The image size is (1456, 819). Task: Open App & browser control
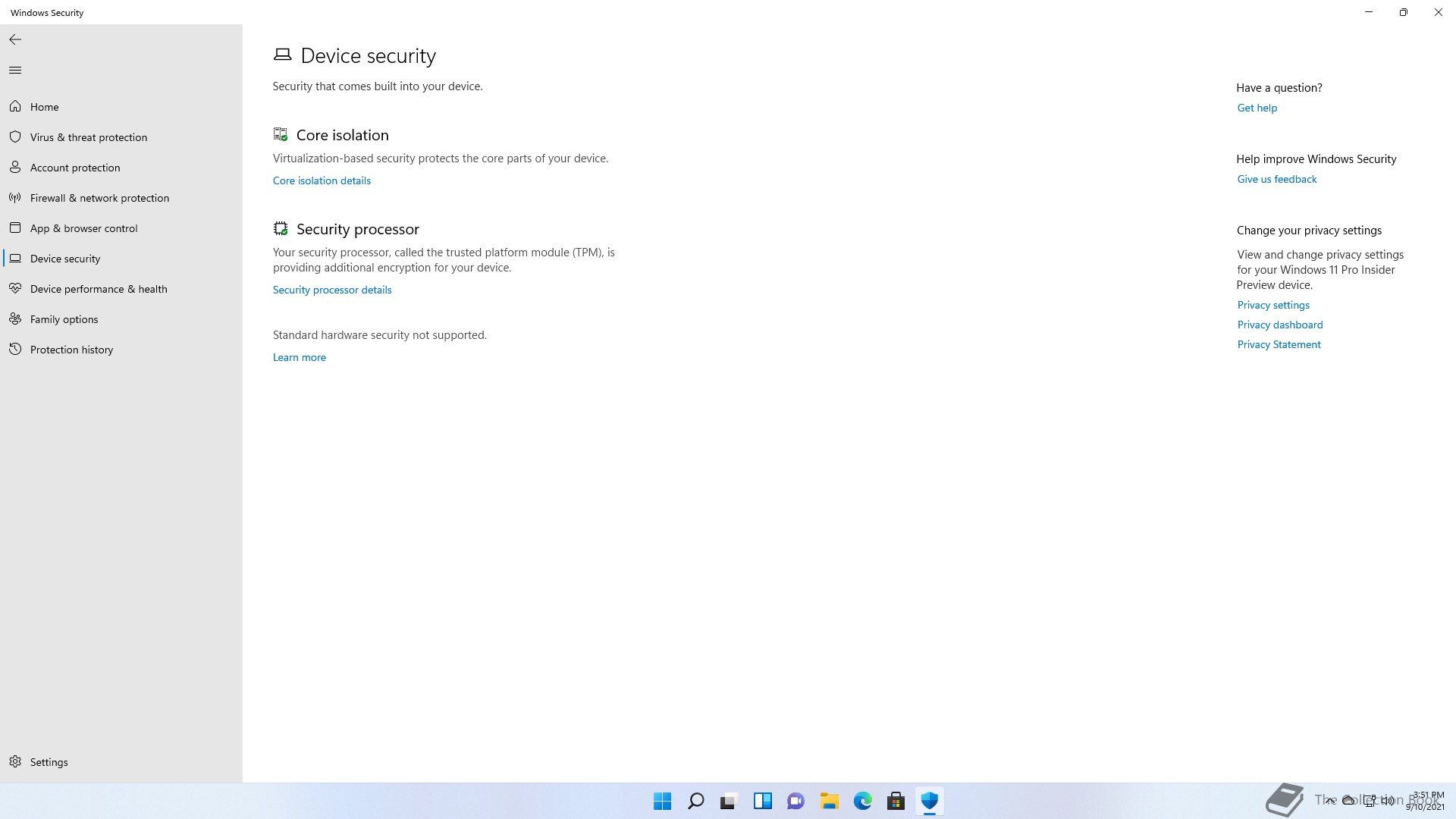pyautogui.click(x=121, y=228)
